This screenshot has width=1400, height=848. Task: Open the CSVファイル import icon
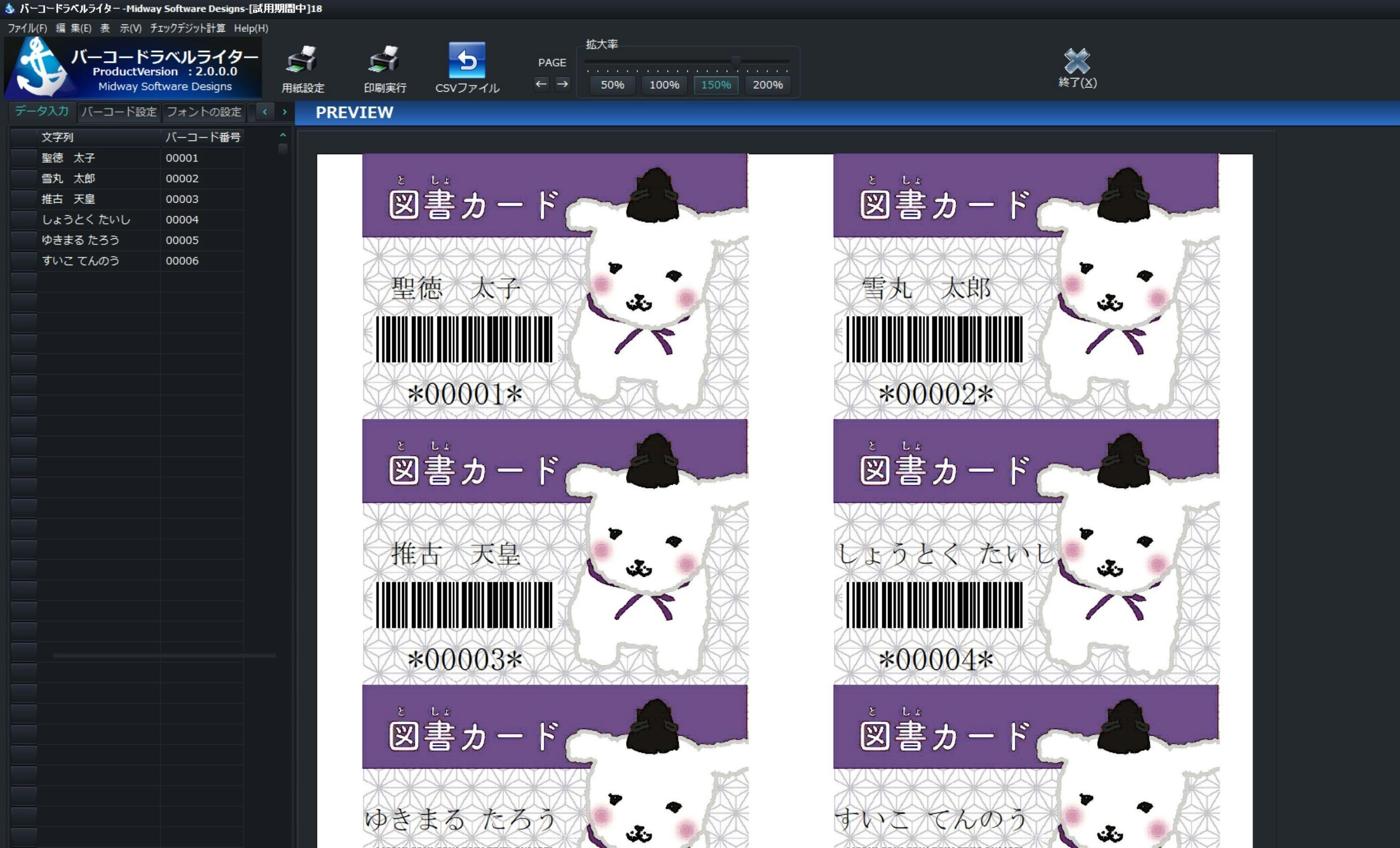(x=467, y=68)
